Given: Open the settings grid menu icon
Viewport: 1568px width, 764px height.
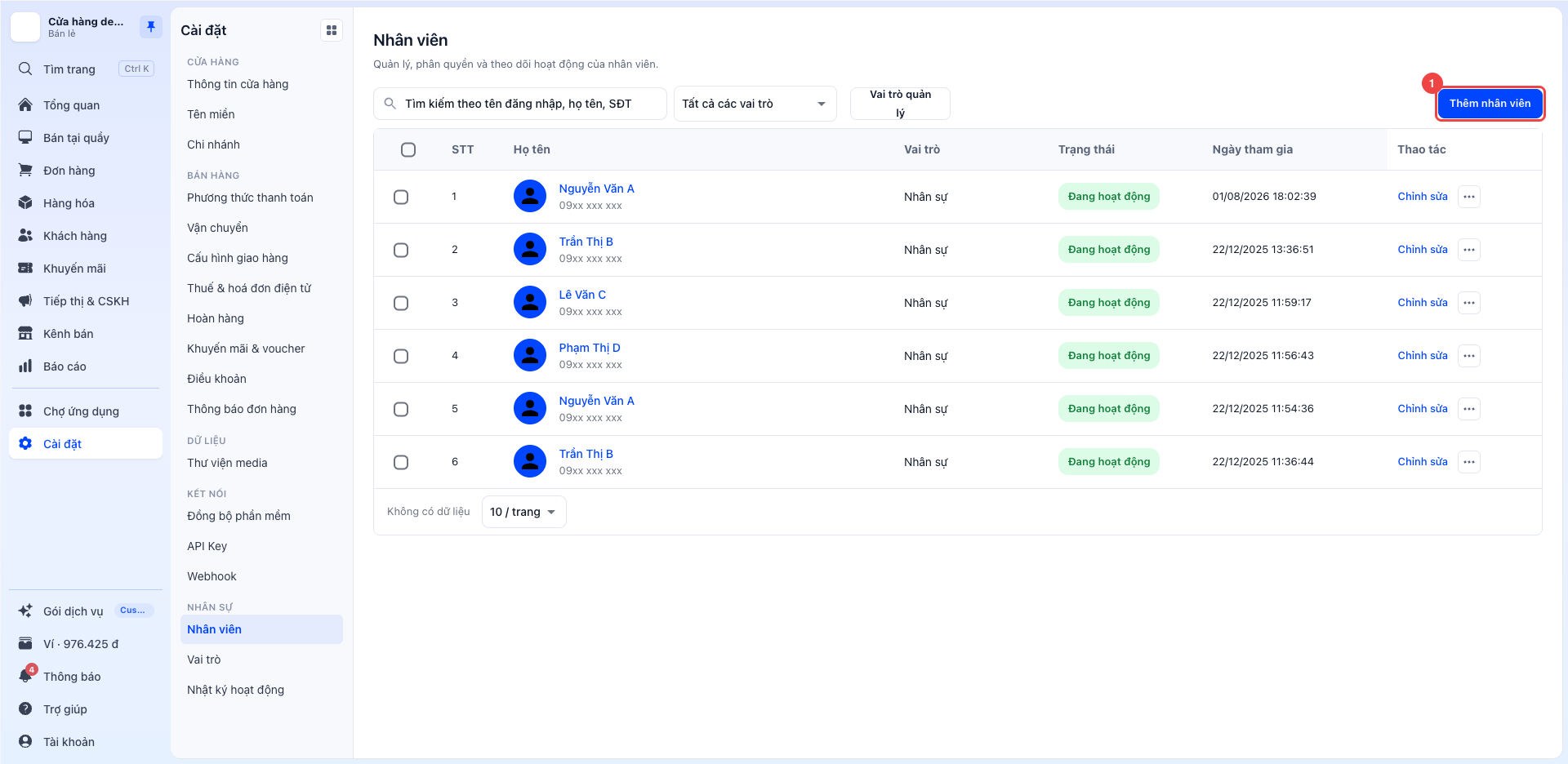Looking at the screenshot, I should point(332,30).
